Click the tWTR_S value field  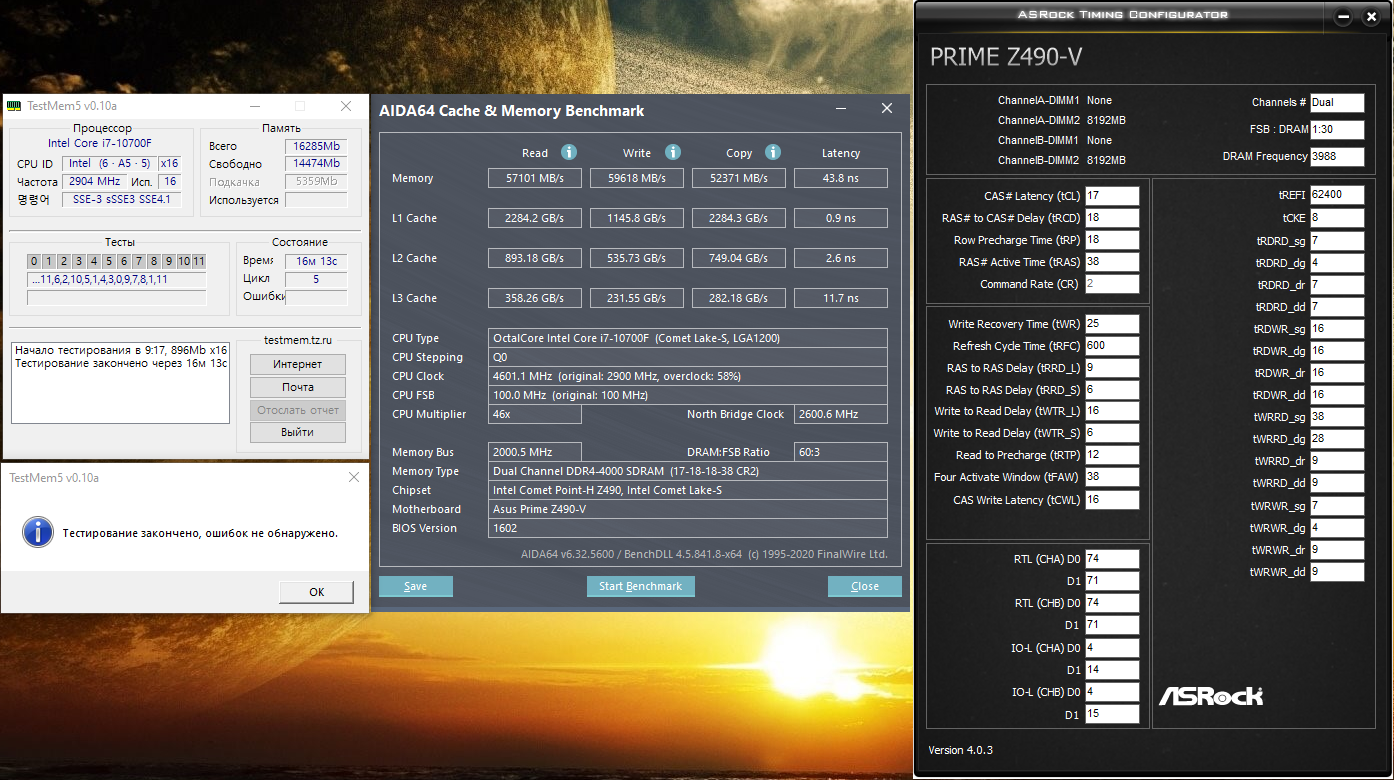[x=1112, y=433]
